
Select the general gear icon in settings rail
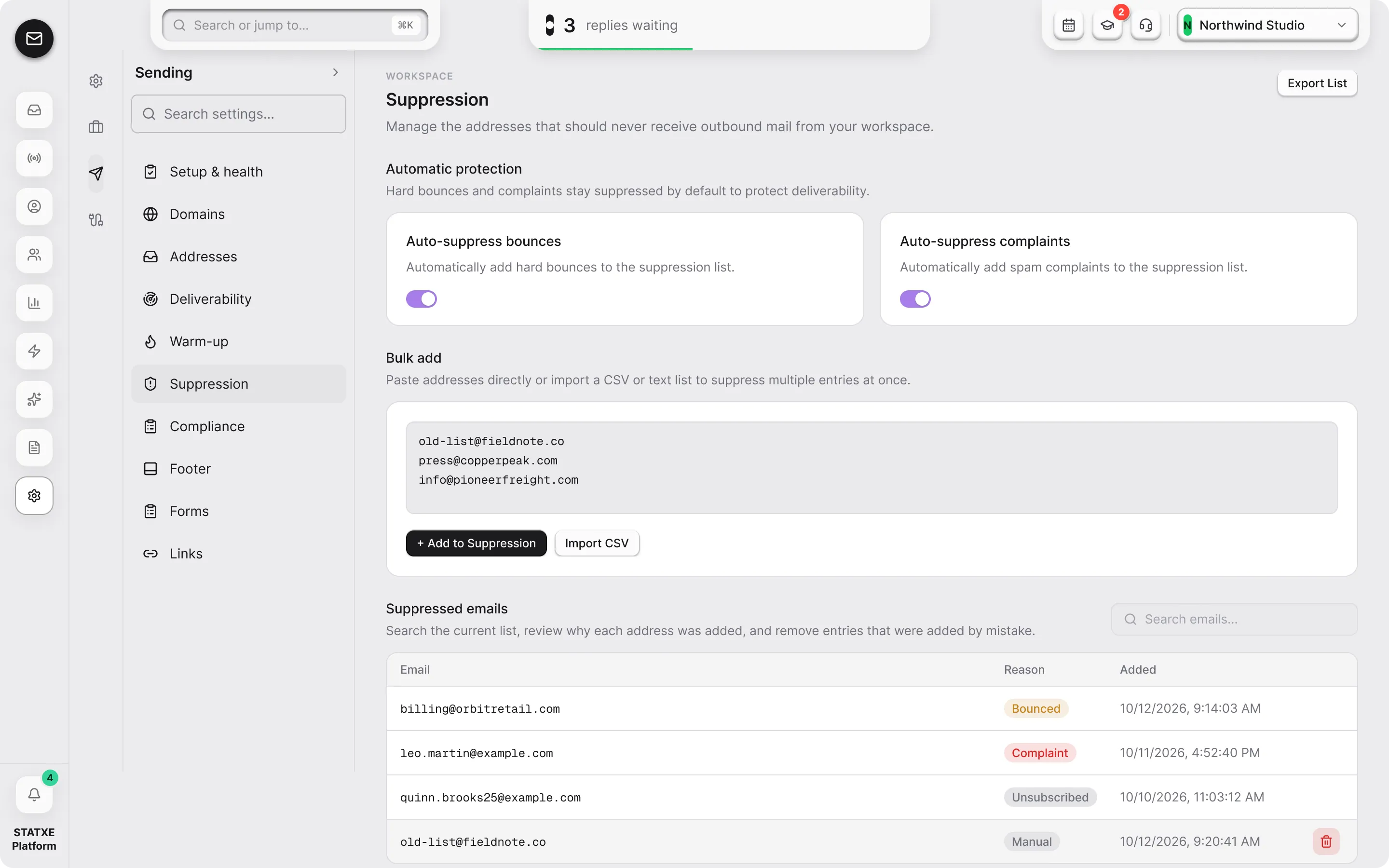[96, 81]
